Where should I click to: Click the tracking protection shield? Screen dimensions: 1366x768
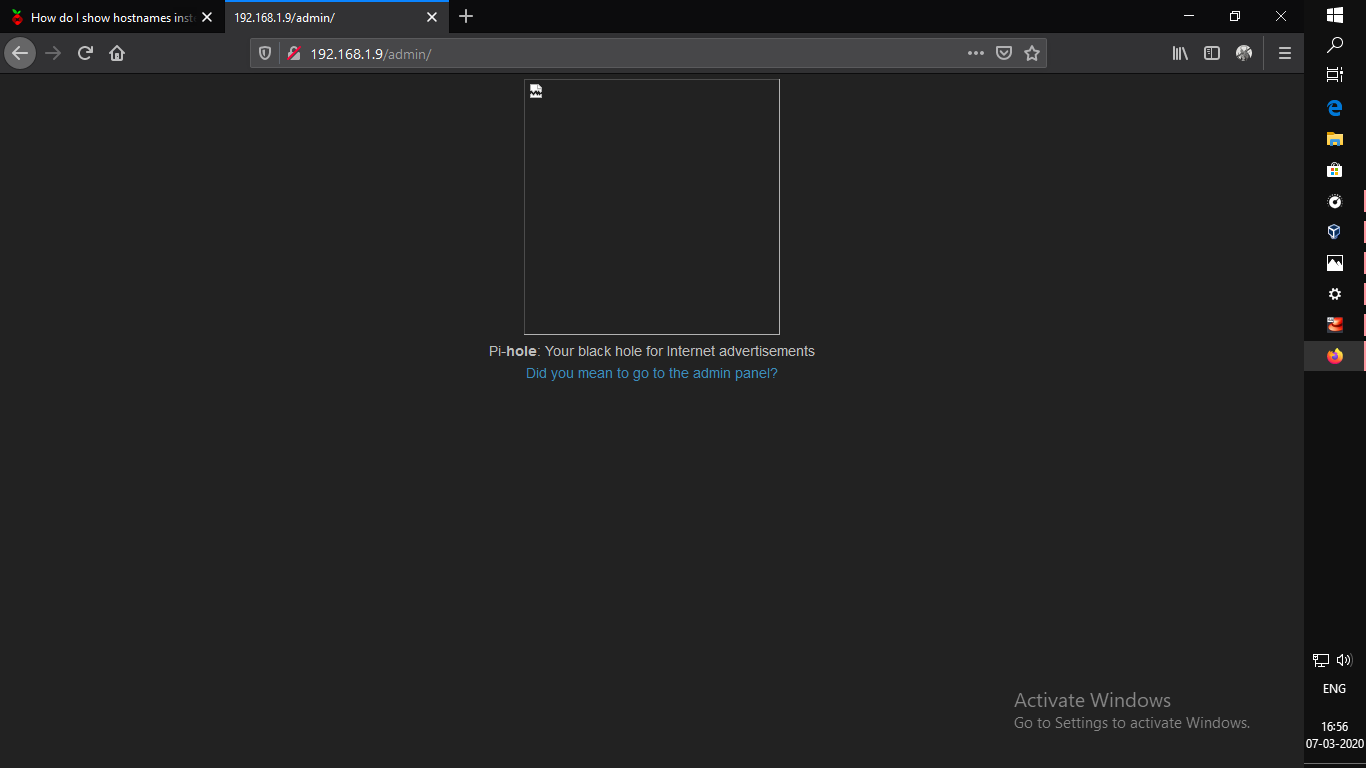pos(263,52)
